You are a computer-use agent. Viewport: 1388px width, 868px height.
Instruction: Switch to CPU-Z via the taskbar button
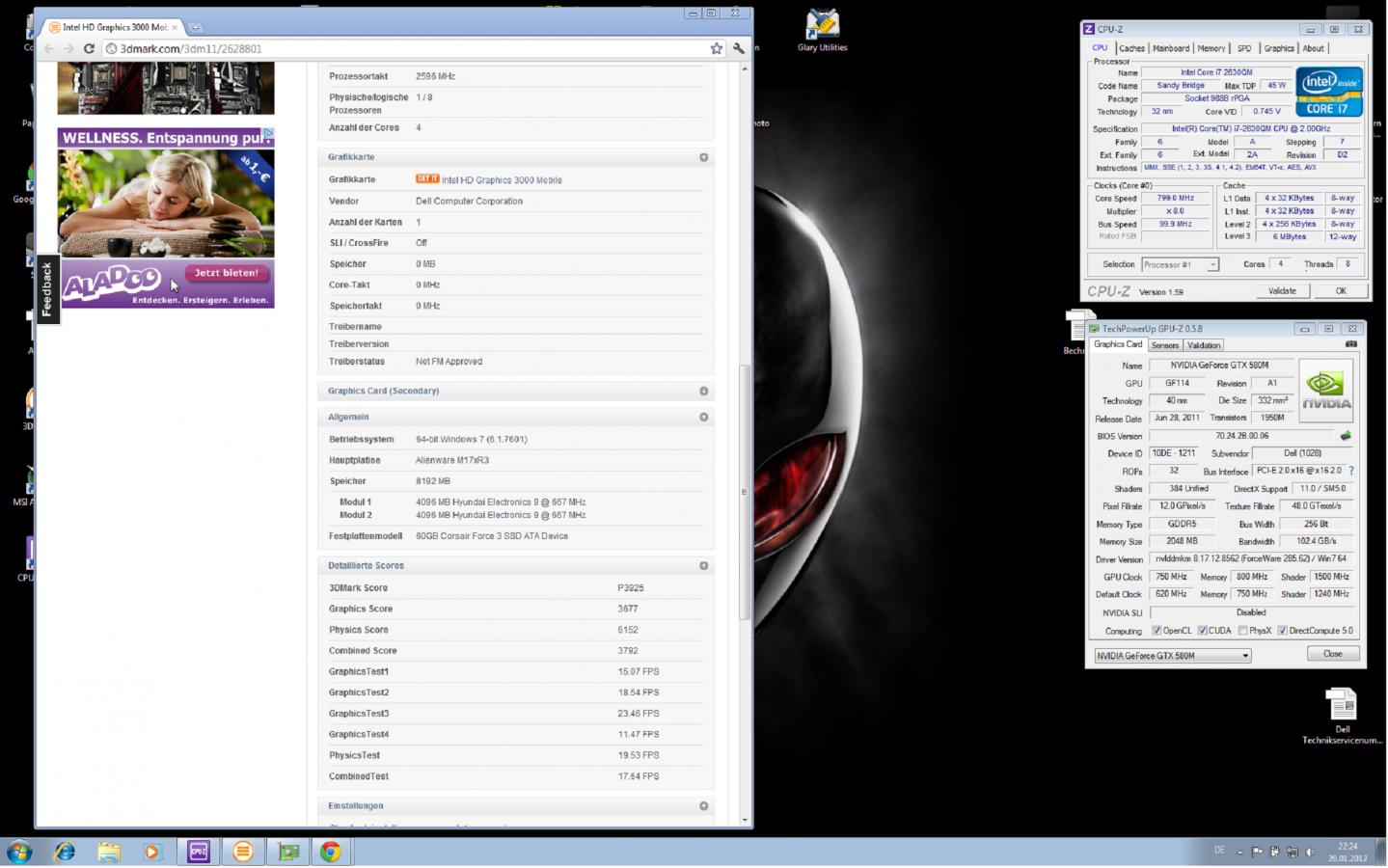coord(199,852)
